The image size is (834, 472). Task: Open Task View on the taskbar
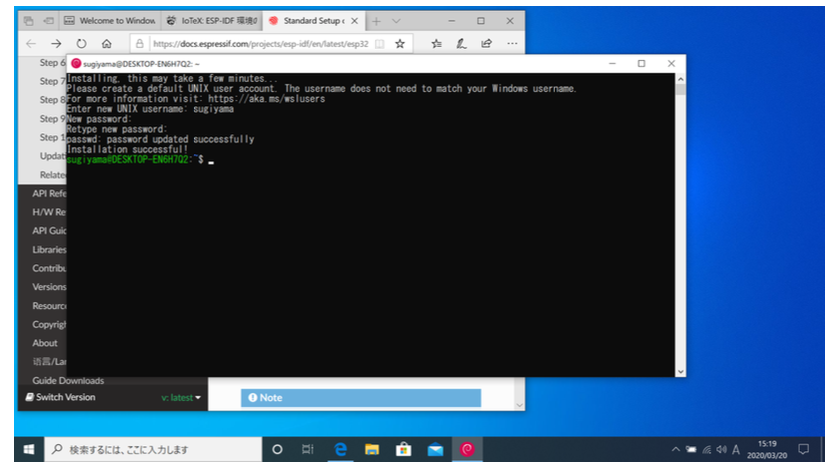click(308, 450)
